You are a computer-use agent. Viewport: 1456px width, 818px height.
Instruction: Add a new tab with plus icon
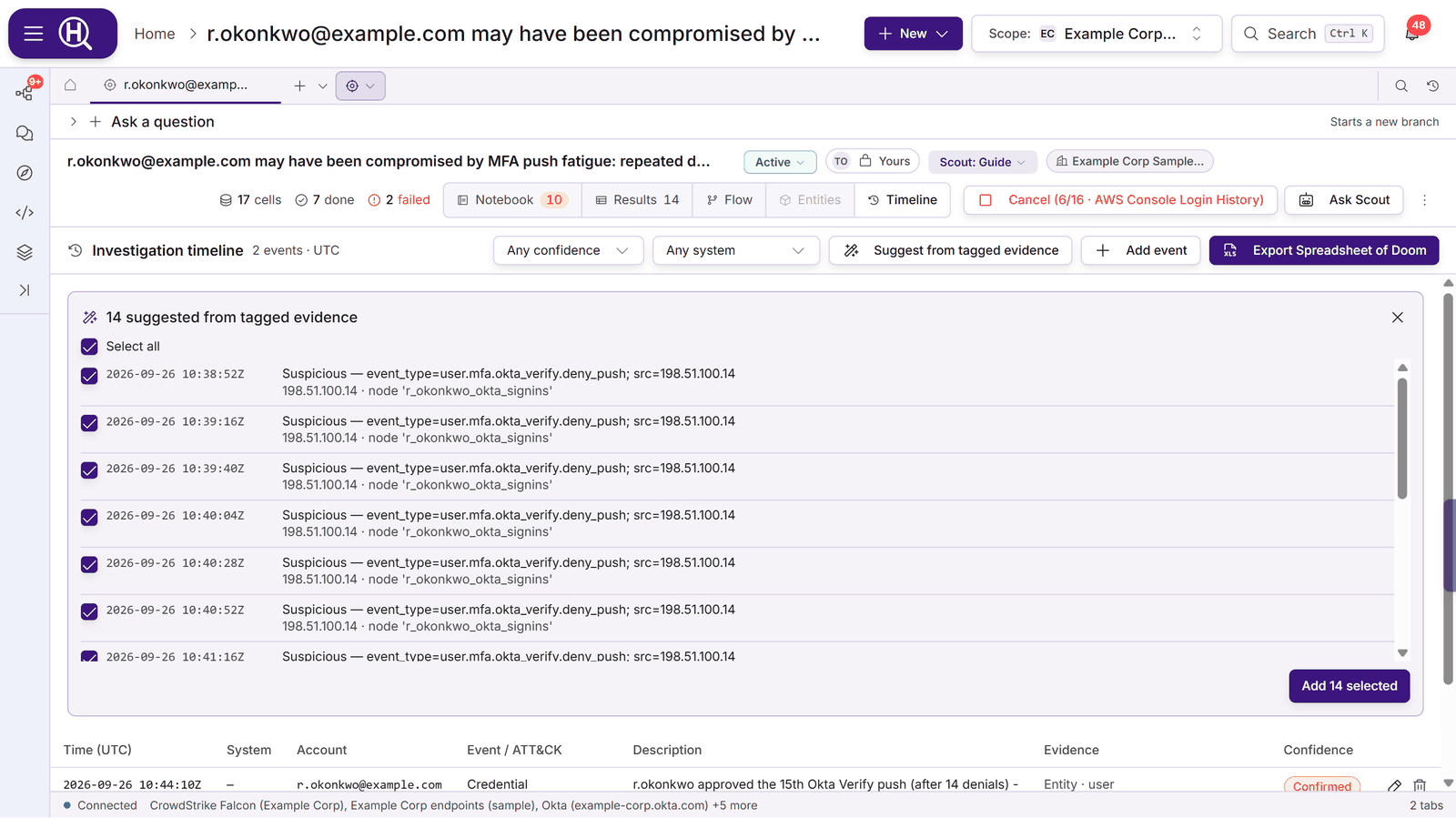pos(299,86)
